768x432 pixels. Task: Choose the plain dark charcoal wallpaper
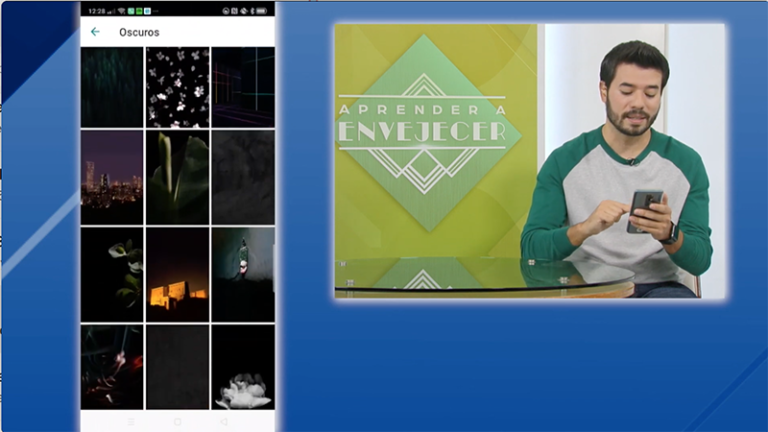(x=177, y=367)
